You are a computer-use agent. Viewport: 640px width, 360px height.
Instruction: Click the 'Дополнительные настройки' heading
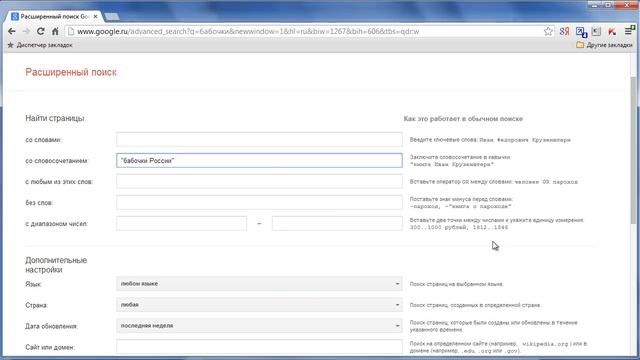click(56, 265)
